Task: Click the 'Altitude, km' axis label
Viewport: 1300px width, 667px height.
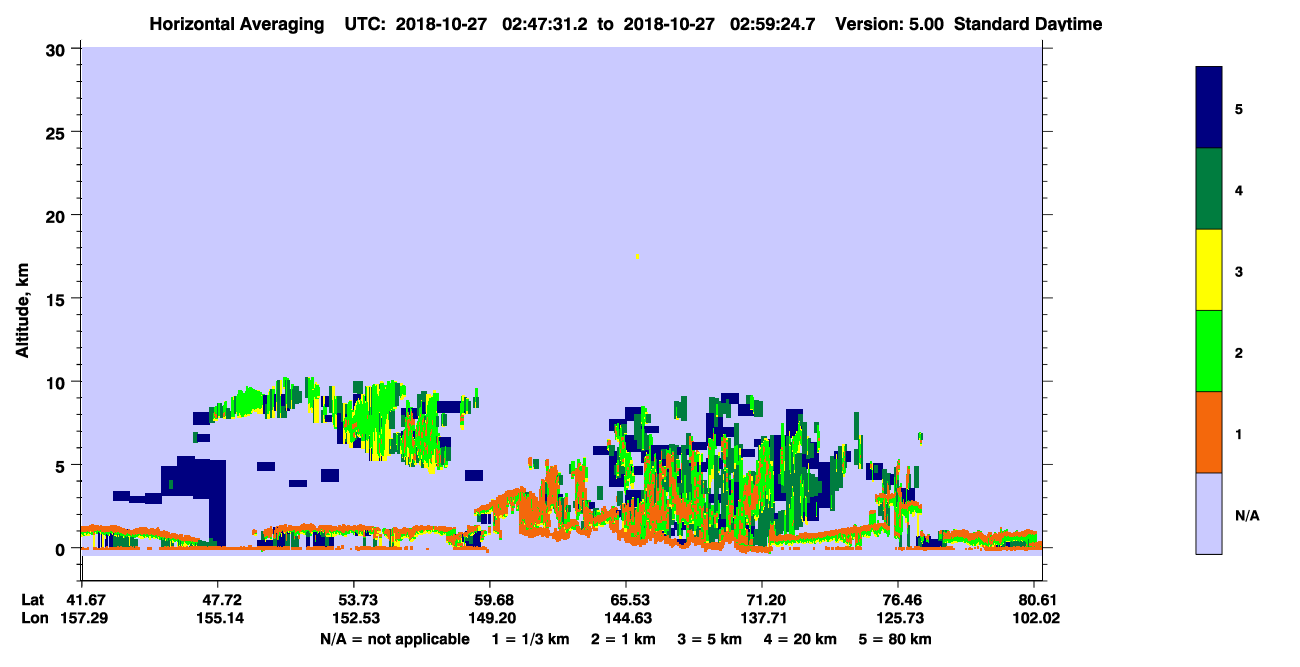Action: click(x=22, y=312)
